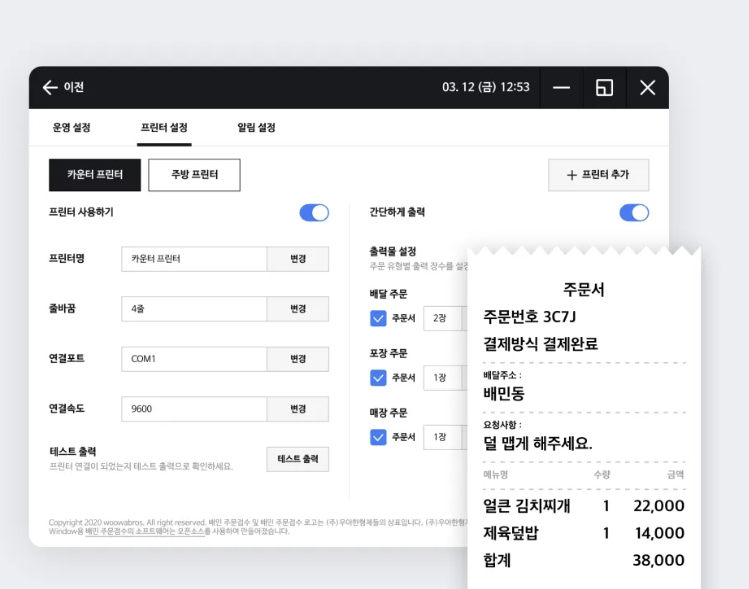Click the 덜 맵게 해주세요. request text
The width and height of the screenshot is (749, 589).
click(x=538, y=444)
